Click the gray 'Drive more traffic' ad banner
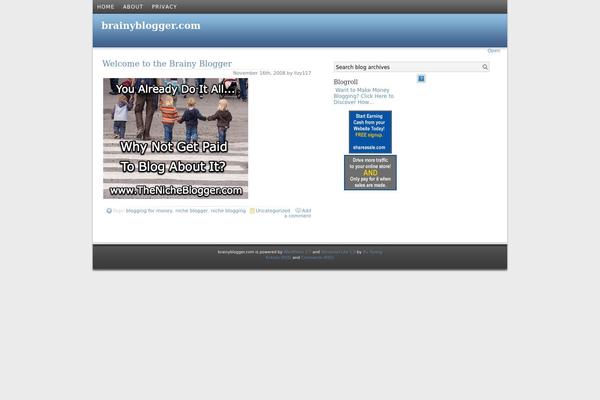600x400 pixels. tap(370, 172)
